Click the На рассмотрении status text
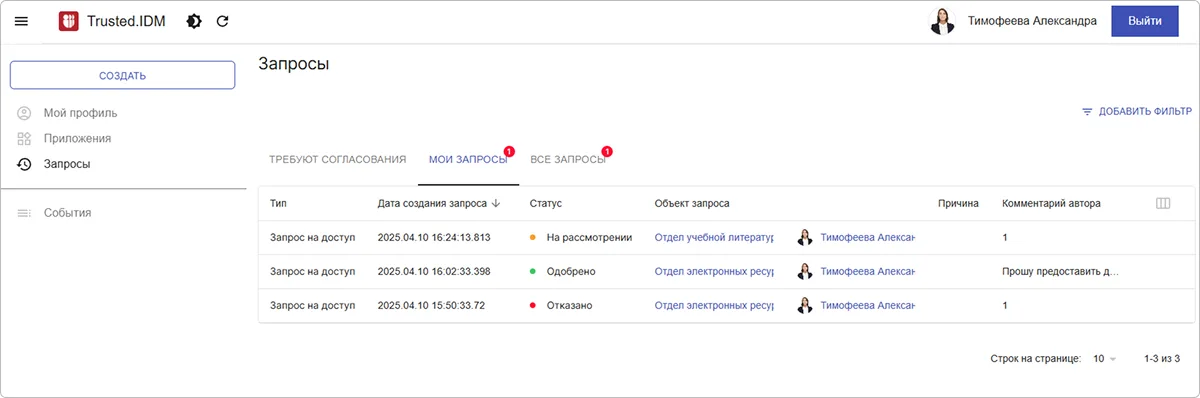This screenshot has height=398, width=1200. pyautogui.click(x=589, y=238)
